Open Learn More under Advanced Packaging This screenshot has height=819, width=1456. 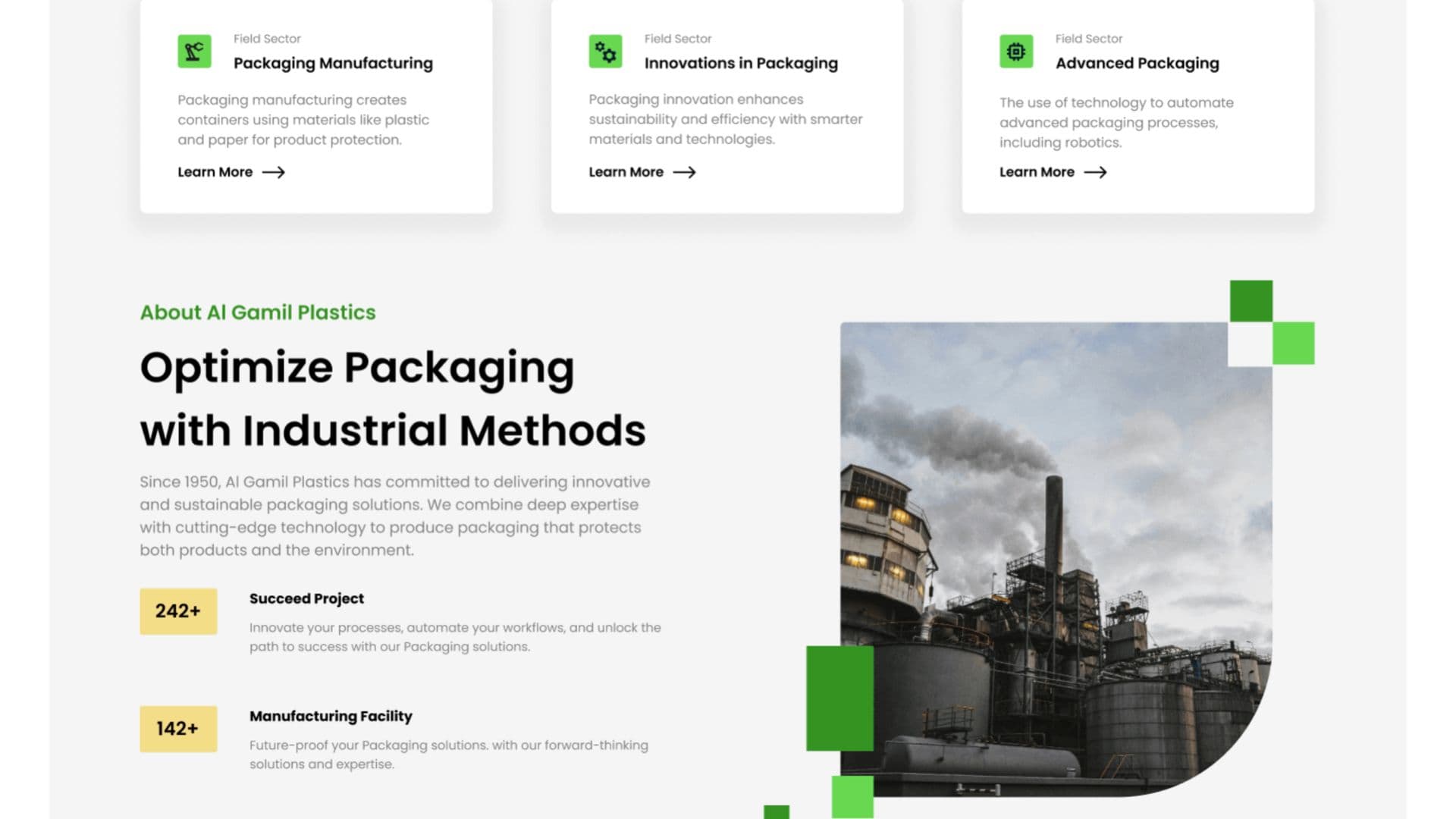pos(1037,172)
